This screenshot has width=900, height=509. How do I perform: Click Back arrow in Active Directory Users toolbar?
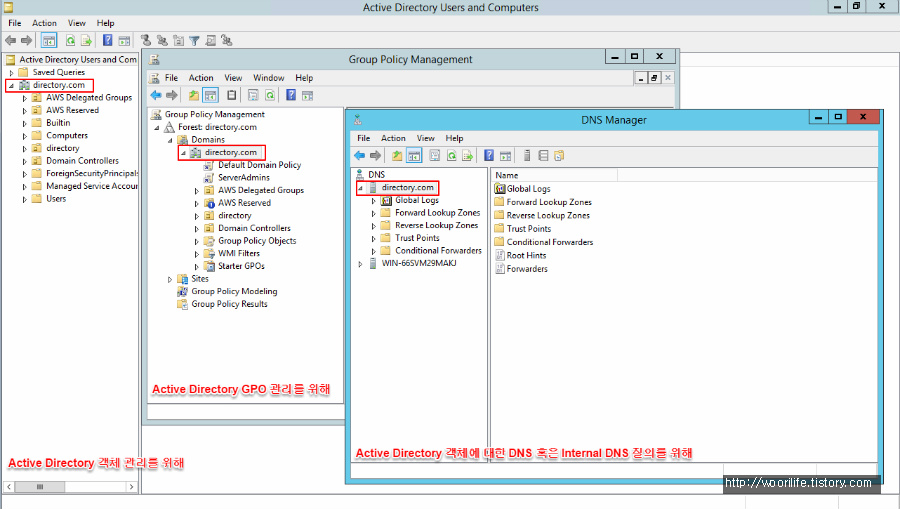pos(10,40)
